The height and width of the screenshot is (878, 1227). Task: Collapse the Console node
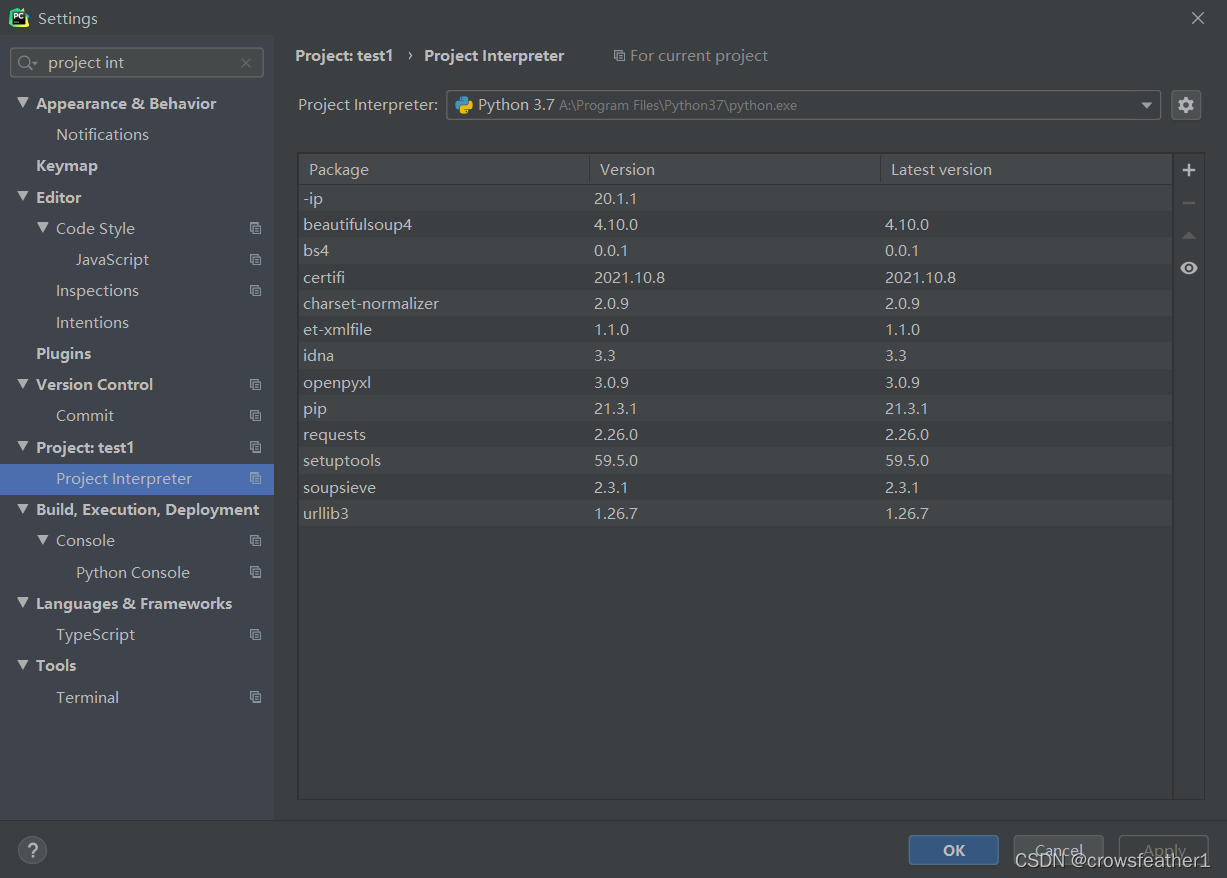43,540
